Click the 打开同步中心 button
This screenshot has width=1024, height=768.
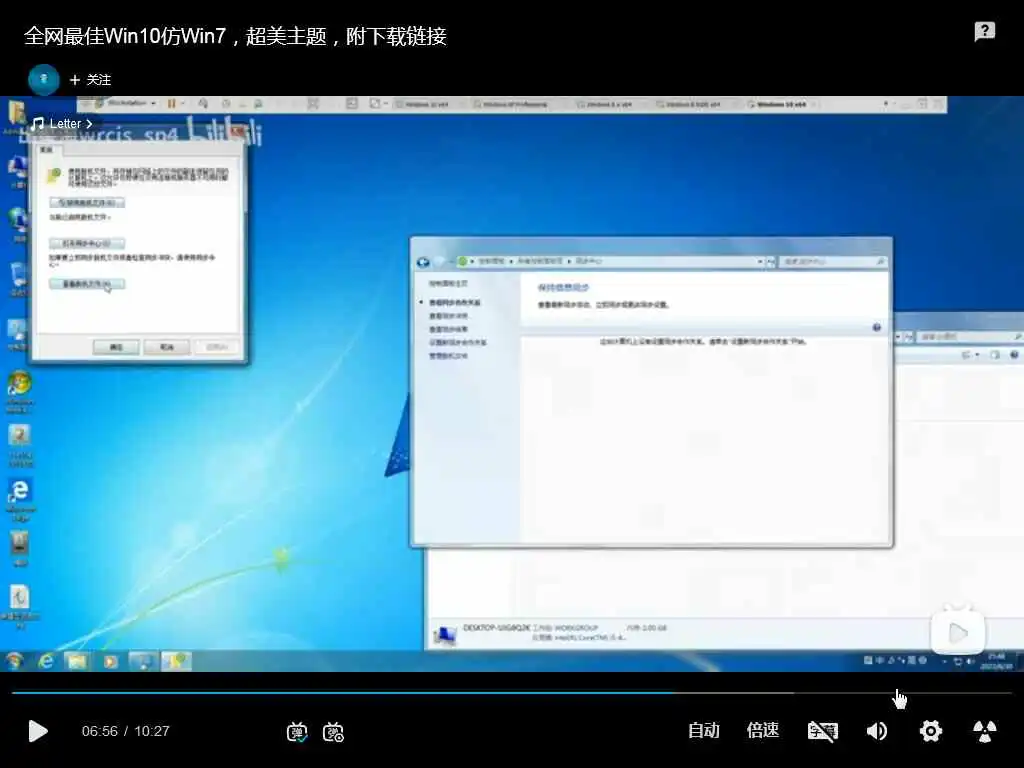[x=87, y=243]
